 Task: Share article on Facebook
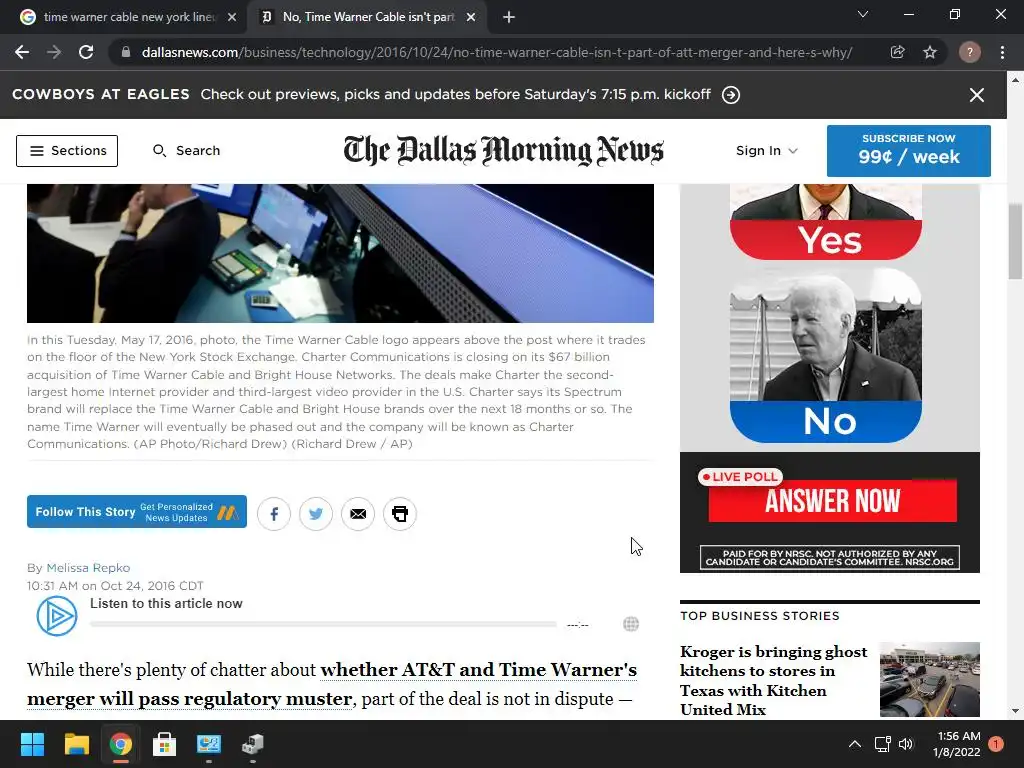click(x=274, y=514)
